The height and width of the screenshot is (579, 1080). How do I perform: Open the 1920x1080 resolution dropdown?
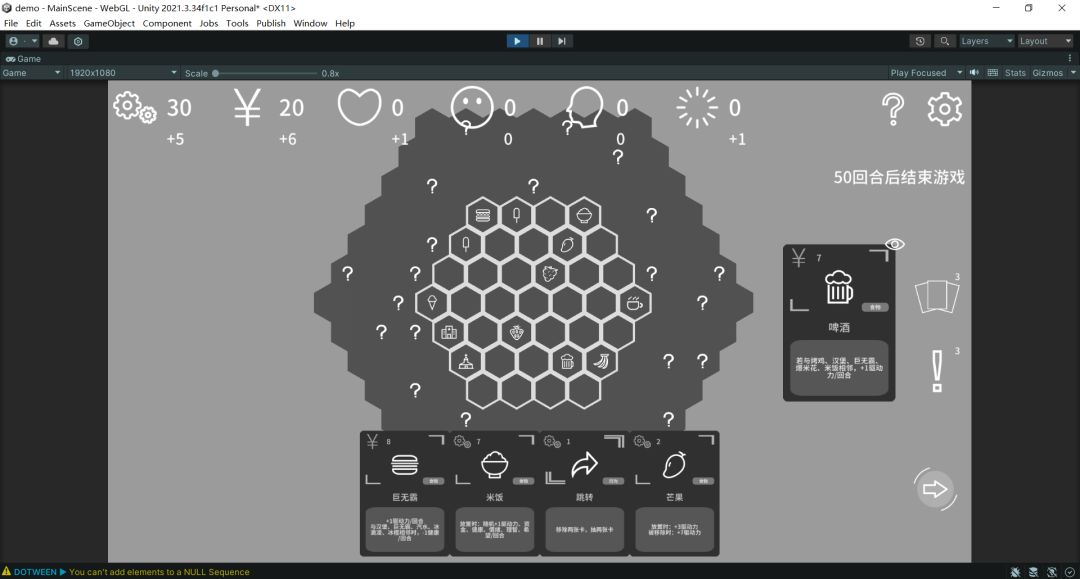tap(123, 72)
